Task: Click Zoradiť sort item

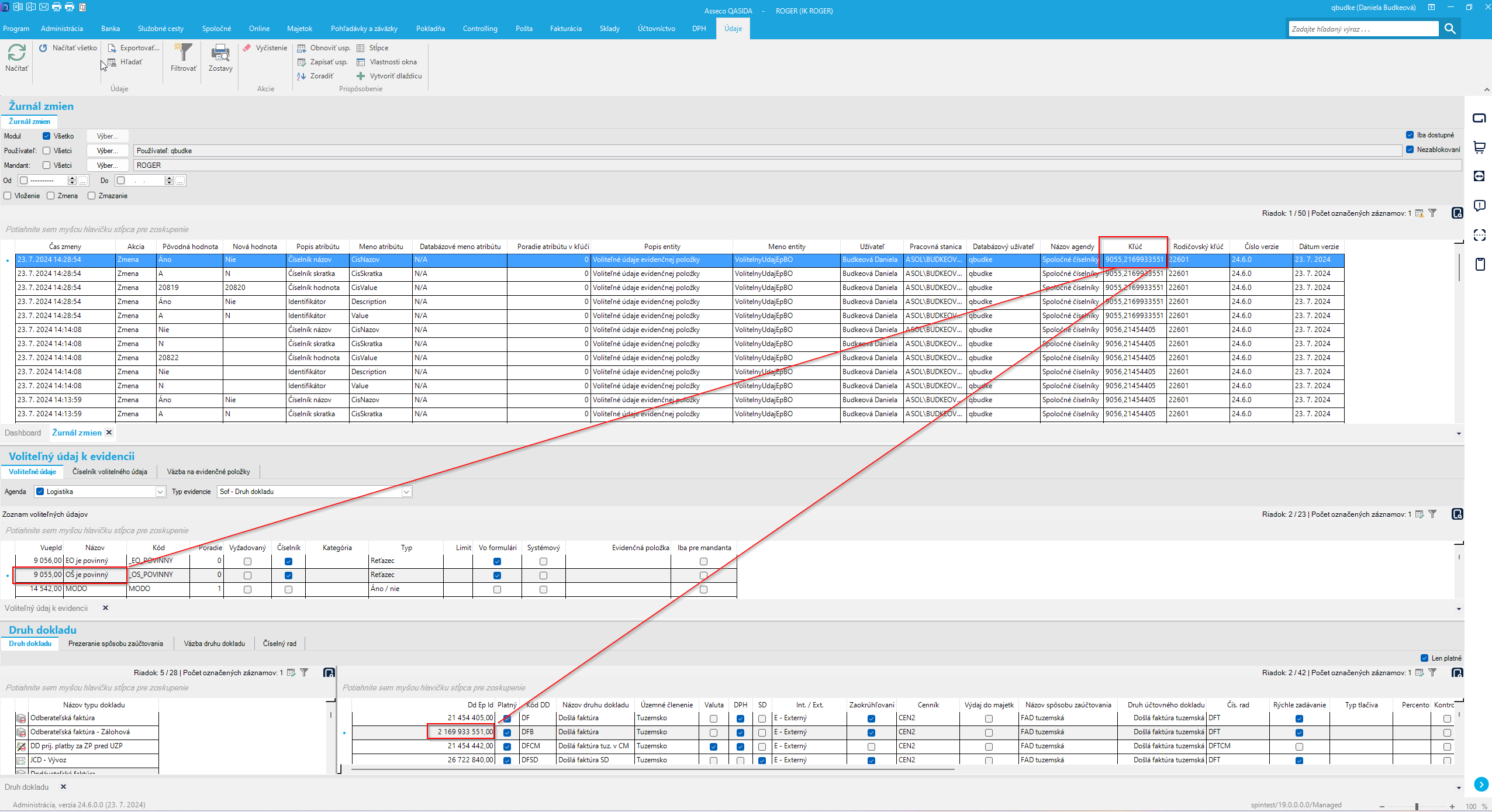Action: click(316, 76)
